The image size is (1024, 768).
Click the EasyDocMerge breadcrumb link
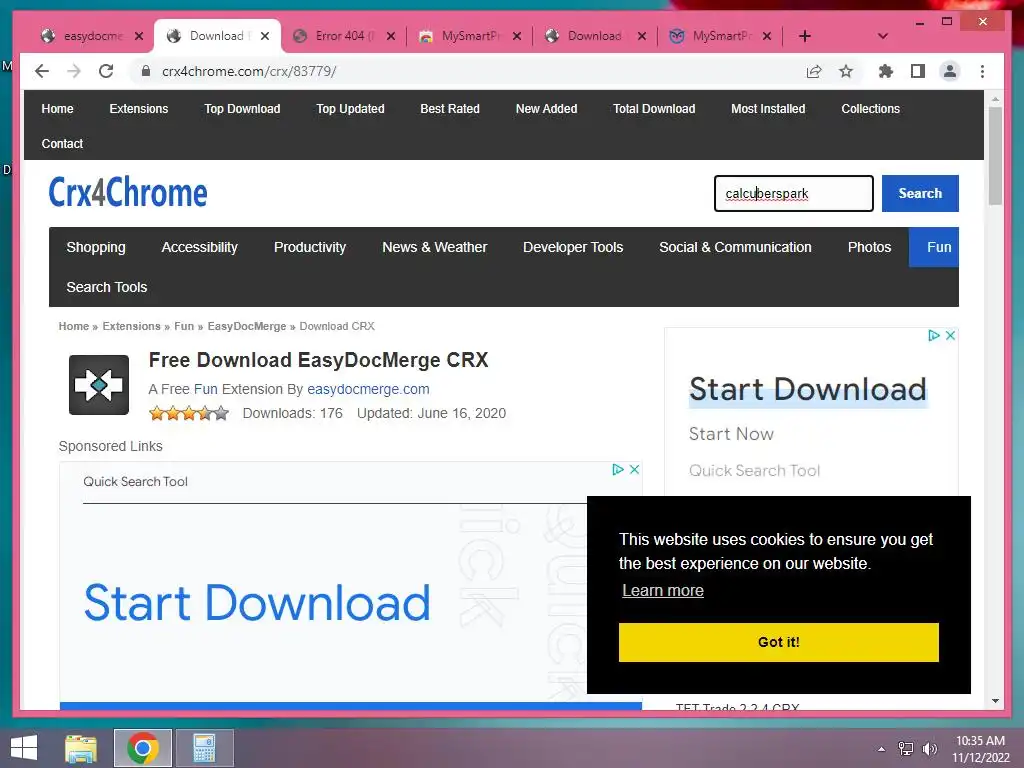click(x=247, y=326)
